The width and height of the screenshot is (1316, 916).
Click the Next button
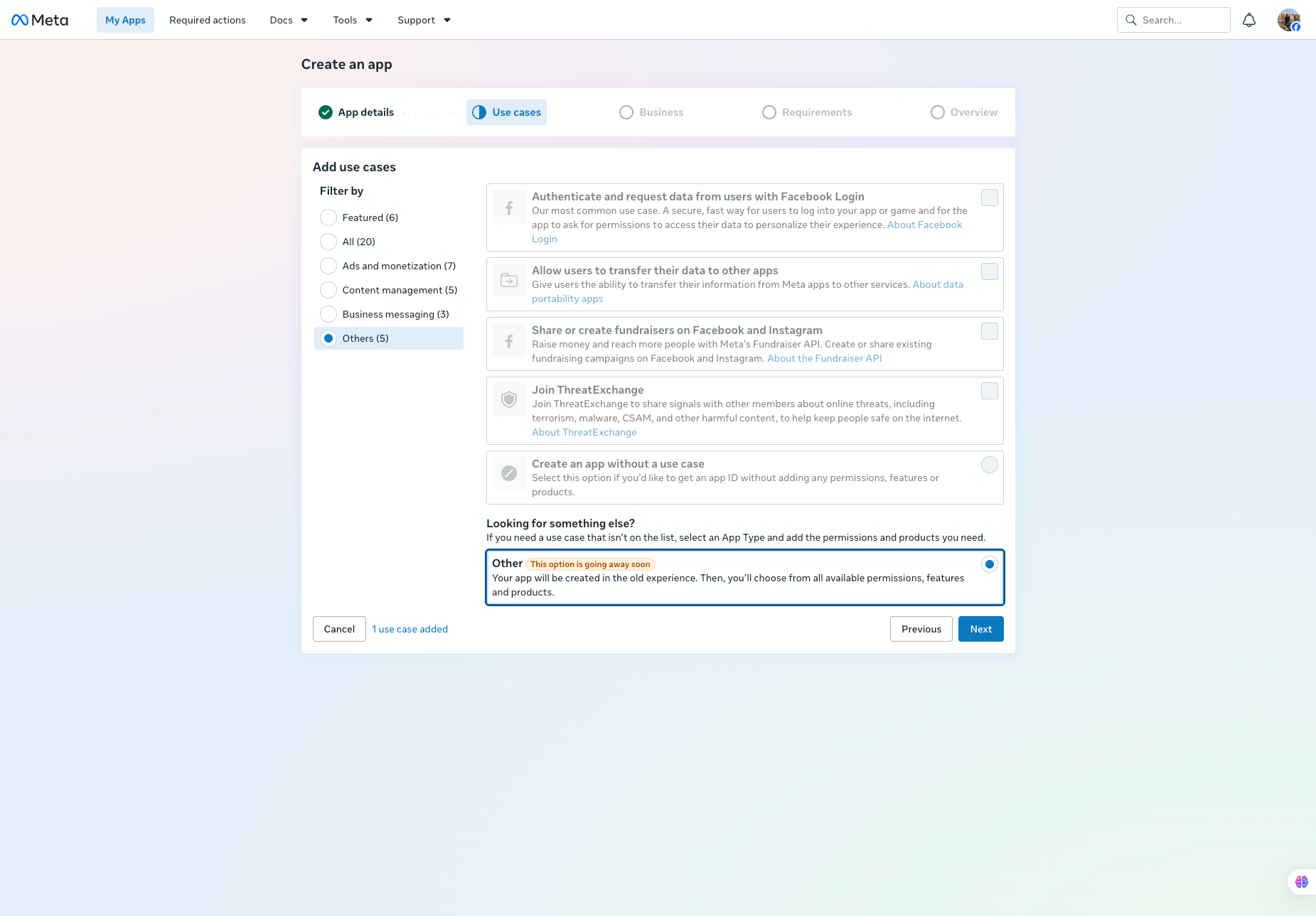pyautogui.click(x=981, y=629)
